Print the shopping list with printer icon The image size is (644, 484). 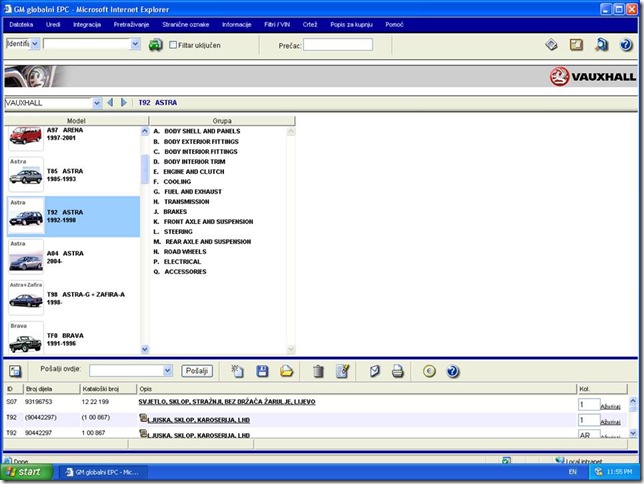click(x=398, y=371)
